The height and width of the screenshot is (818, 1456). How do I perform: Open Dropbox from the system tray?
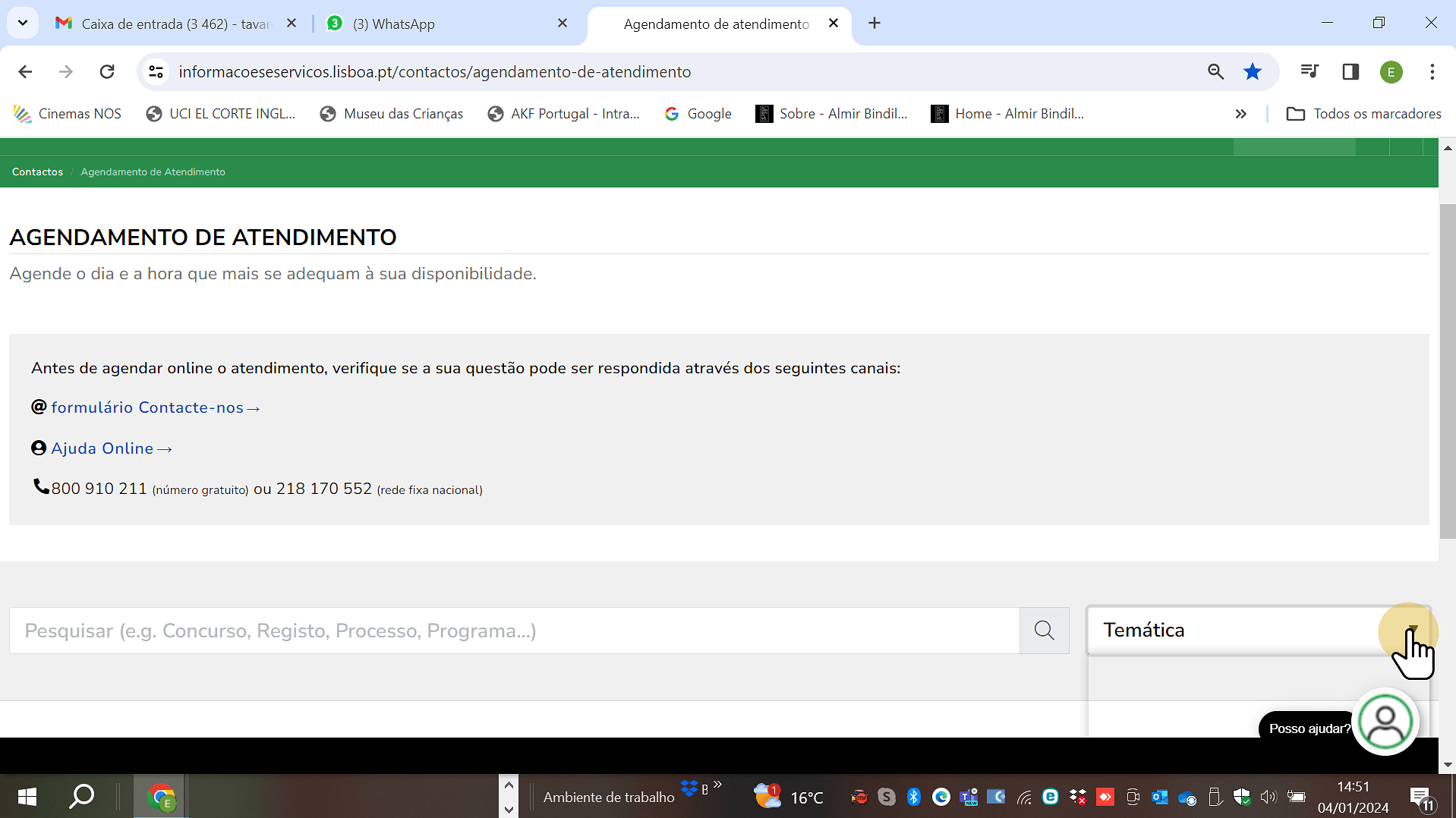[1078, 797]
